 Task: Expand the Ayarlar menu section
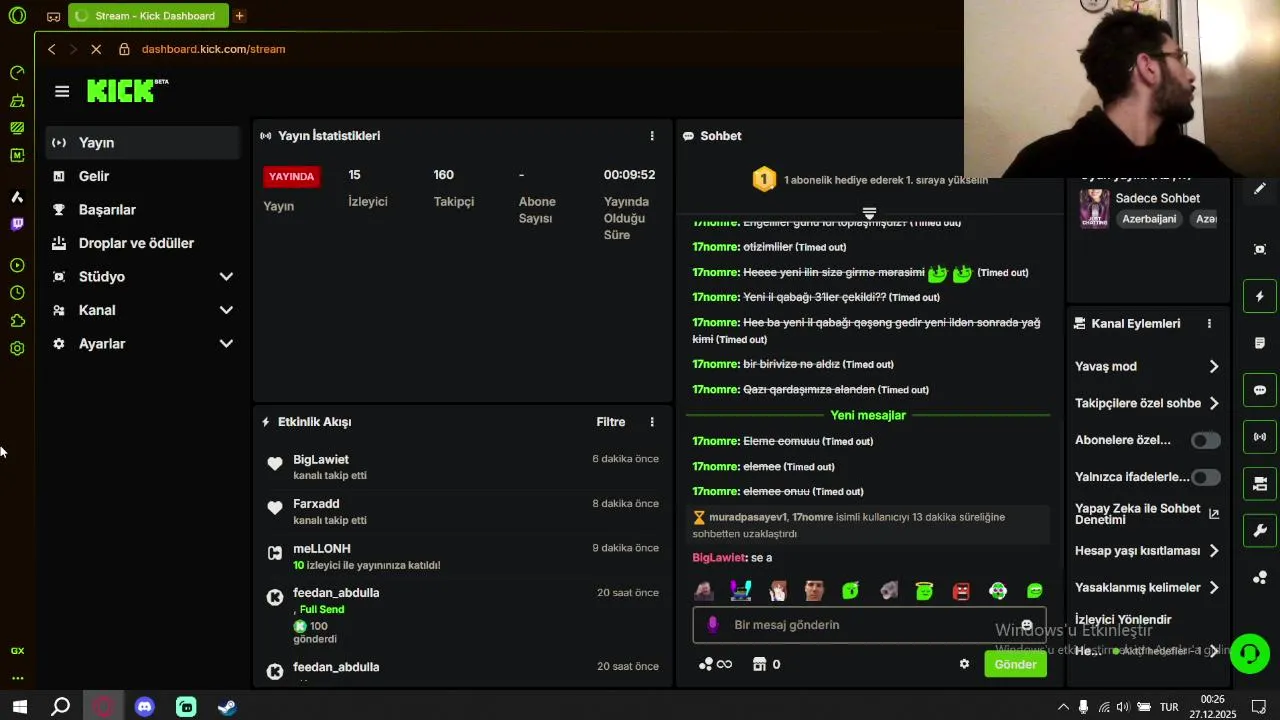tap(143, 344)
